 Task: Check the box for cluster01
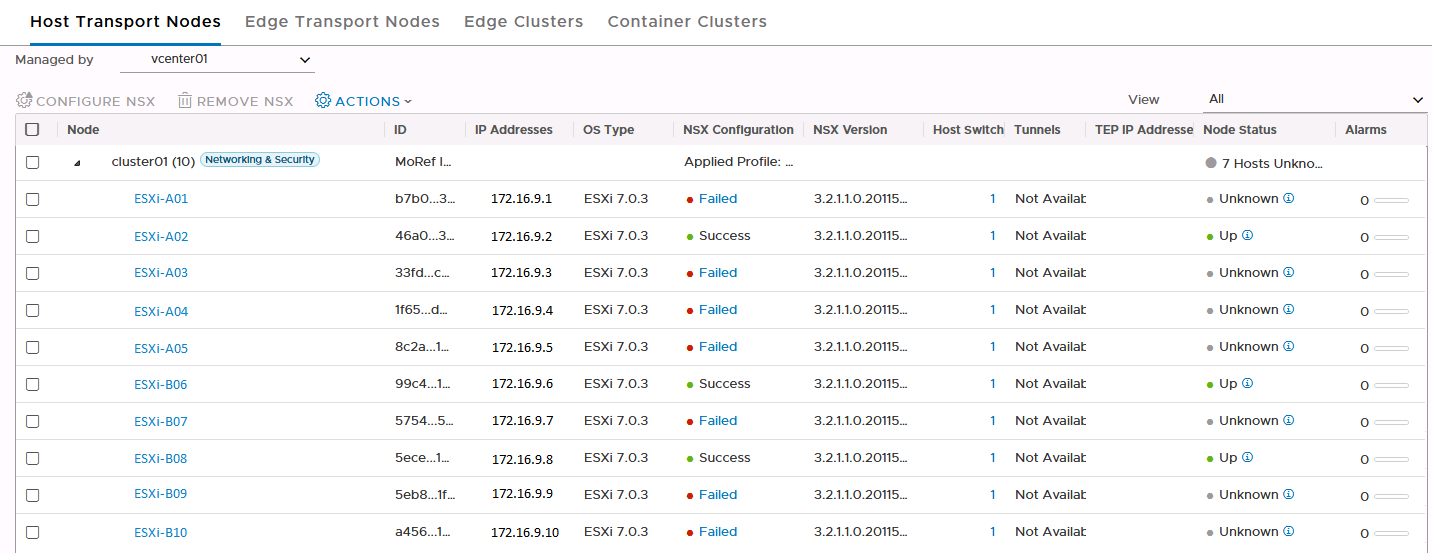33,162
